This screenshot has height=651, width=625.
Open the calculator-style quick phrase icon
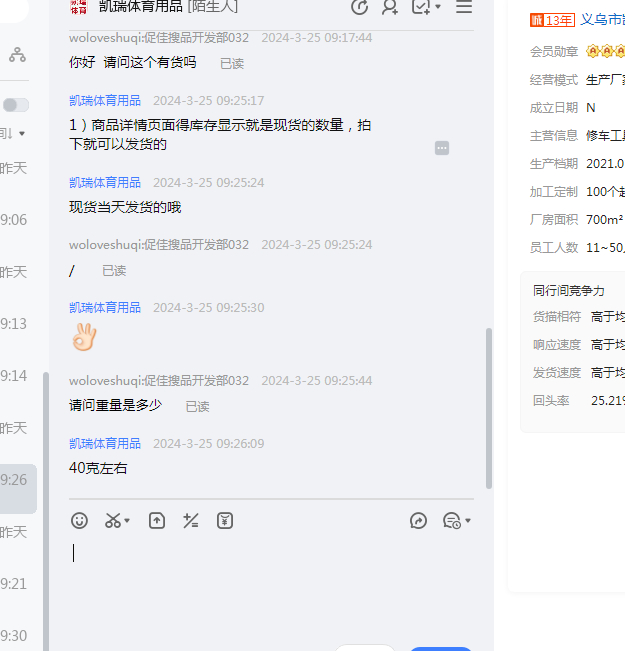pyautogui.click(x=191, y=520)
